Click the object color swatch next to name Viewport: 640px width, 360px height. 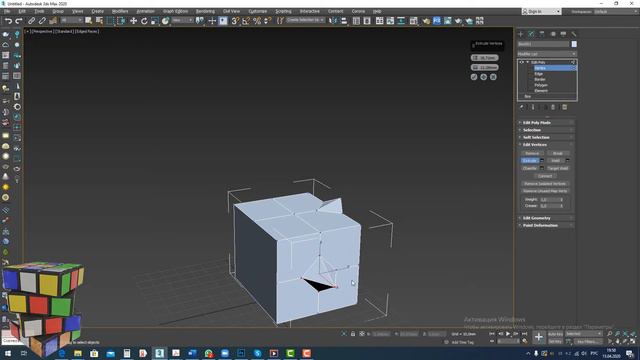[574, 44]
